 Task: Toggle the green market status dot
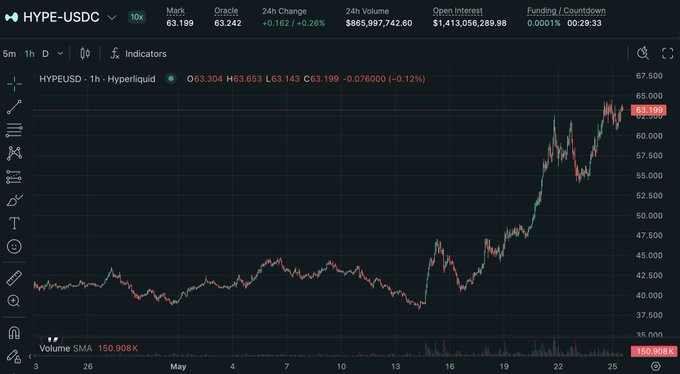point(171,79)
